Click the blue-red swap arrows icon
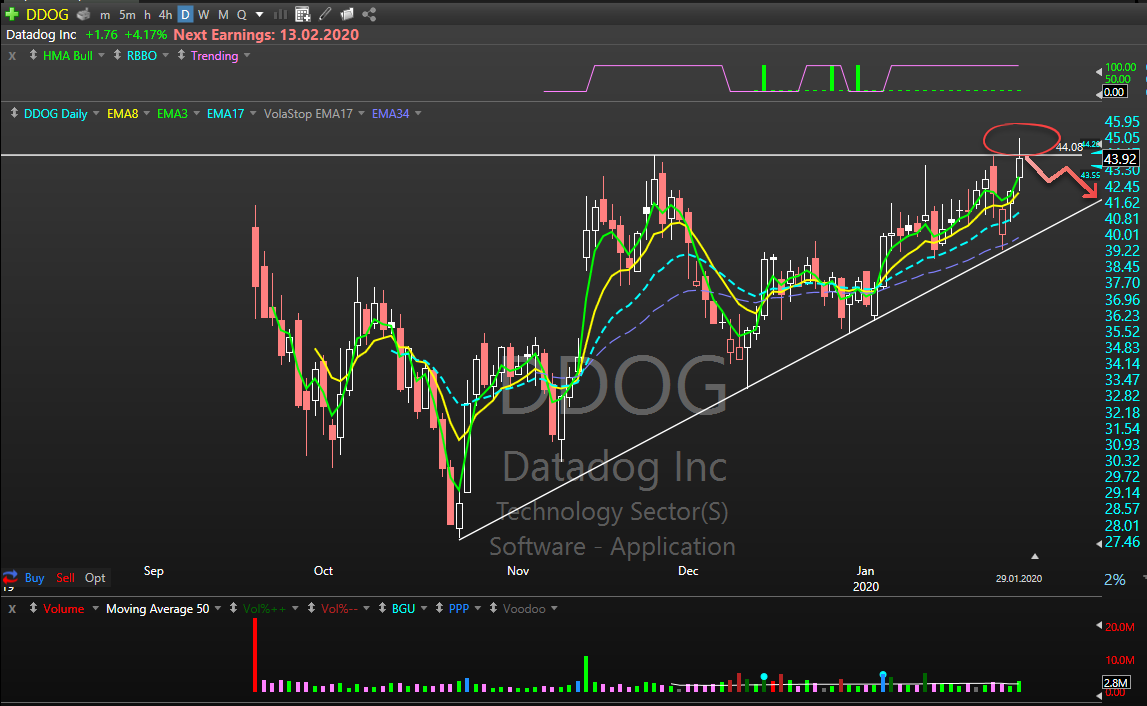The height and width of the screenshot is (706, 1147). [10, 578]
